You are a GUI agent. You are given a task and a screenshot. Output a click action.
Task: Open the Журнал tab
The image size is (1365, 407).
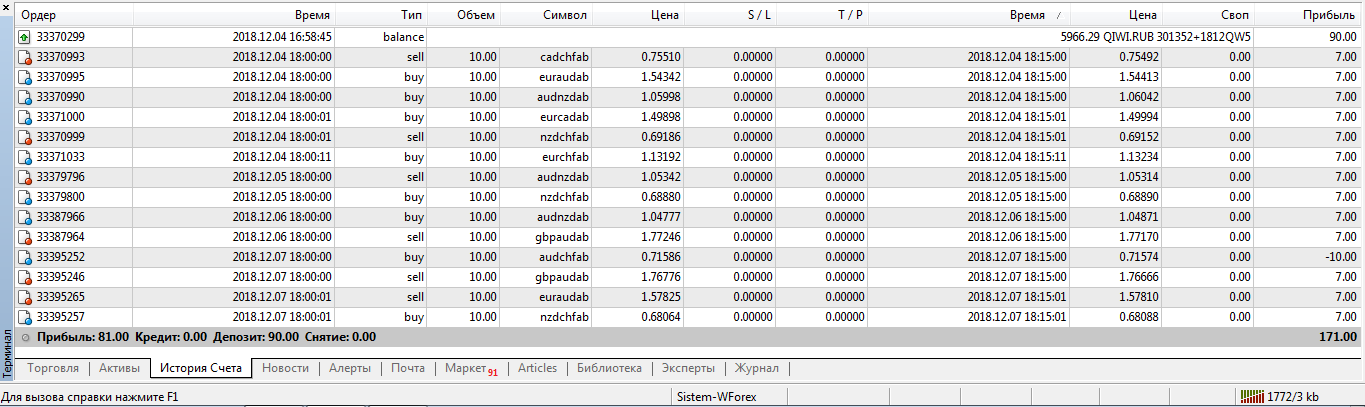(757, 368)
